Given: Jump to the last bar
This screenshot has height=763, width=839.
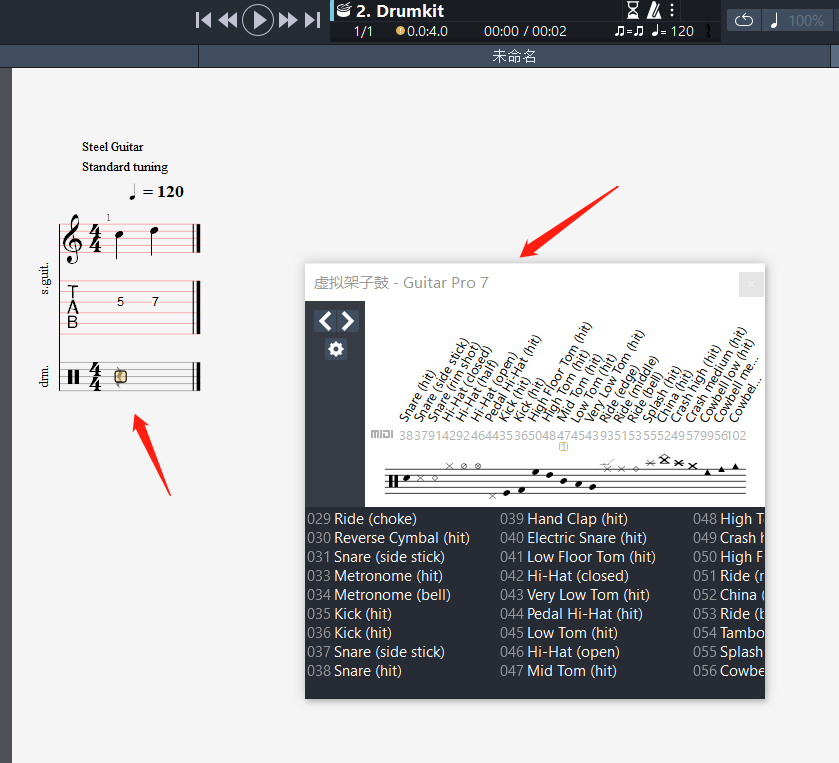Looking at the screenshot, I should pyautogui.click(x=312, y=20).
